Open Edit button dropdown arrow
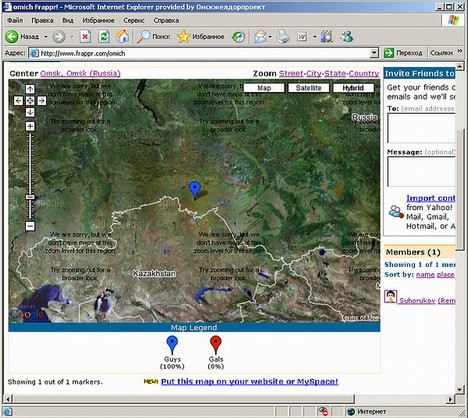Screen dimensions: 468x418 (x=314, y=37)
